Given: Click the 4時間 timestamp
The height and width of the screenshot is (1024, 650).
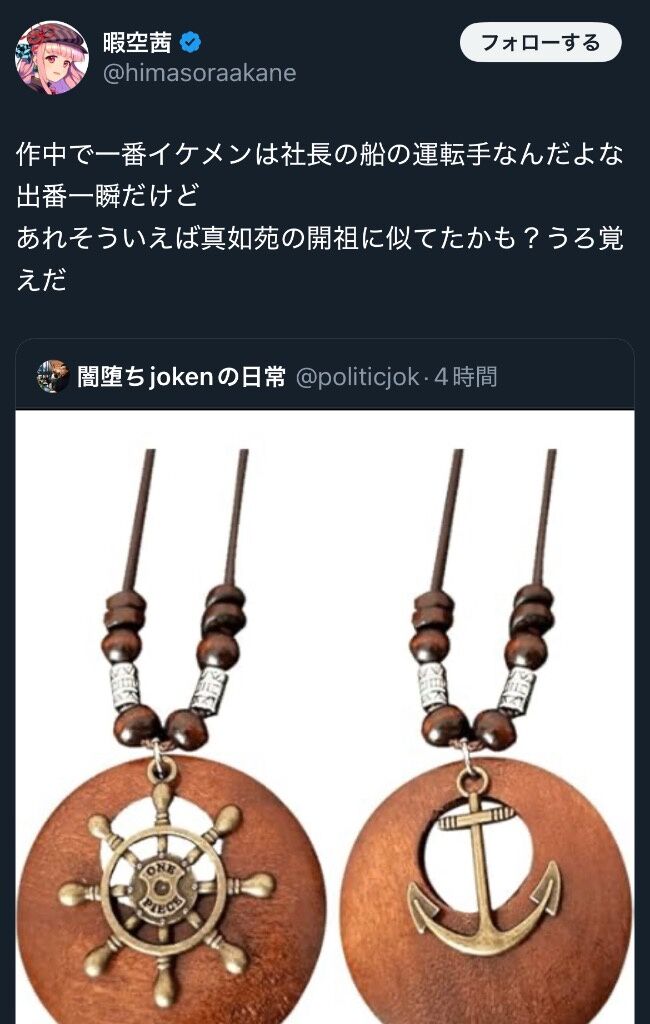Looking at the screenshot, I should pos(466,377).
